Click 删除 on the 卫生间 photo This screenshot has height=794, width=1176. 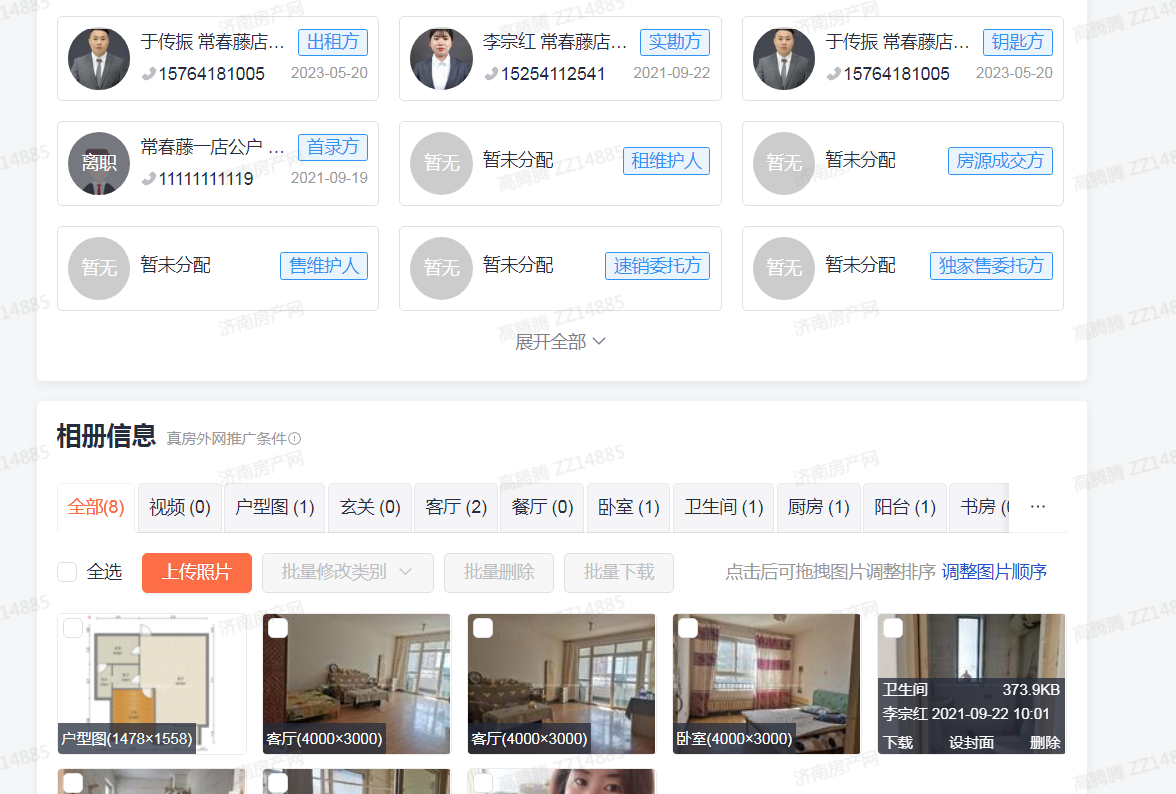click(x=1045, y=742)
